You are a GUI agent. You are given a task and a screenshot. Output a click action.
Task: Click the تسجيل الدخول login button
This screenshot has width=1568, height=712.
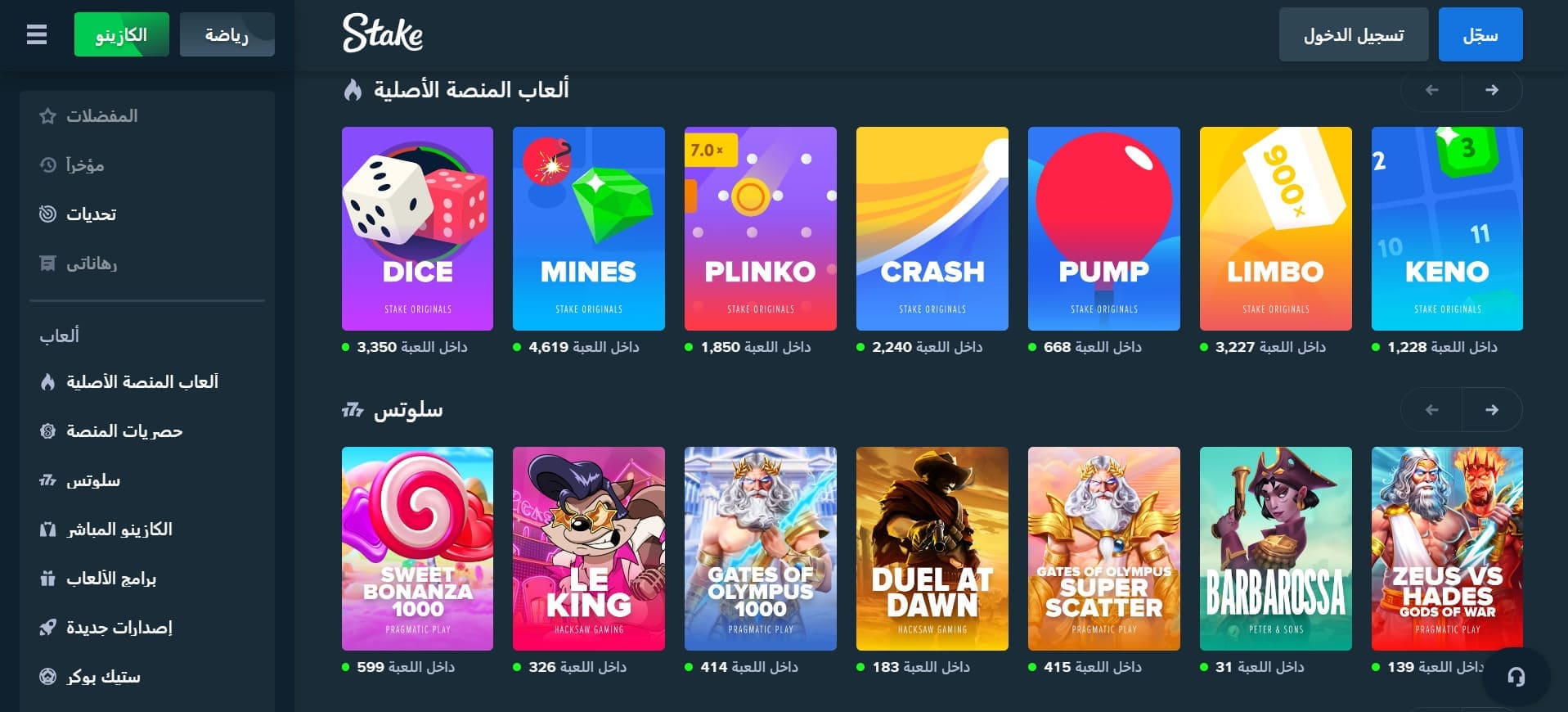tap(1354, 34)
